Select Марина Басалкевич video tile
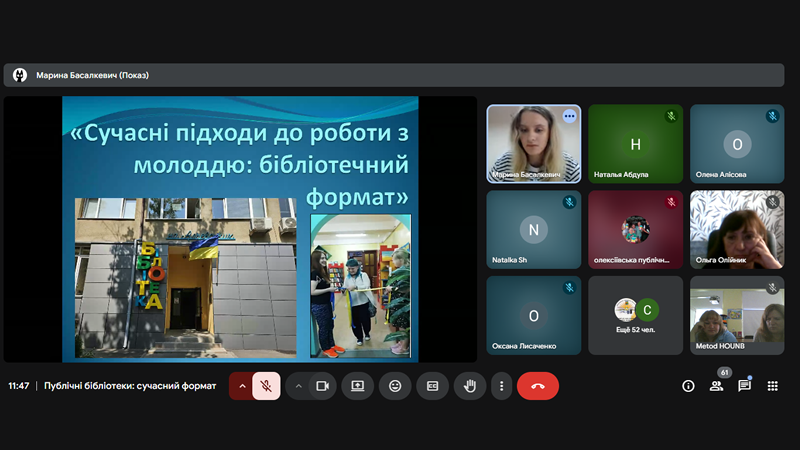Viewport: 800px width, 450px height. click(x=534, y=144)
